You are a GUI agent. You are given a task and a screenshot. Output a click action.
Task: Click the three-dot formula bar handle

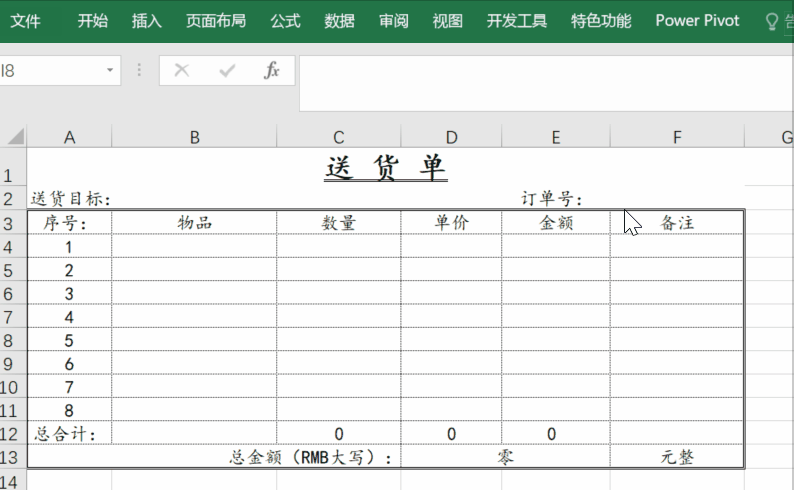(139, 70)
